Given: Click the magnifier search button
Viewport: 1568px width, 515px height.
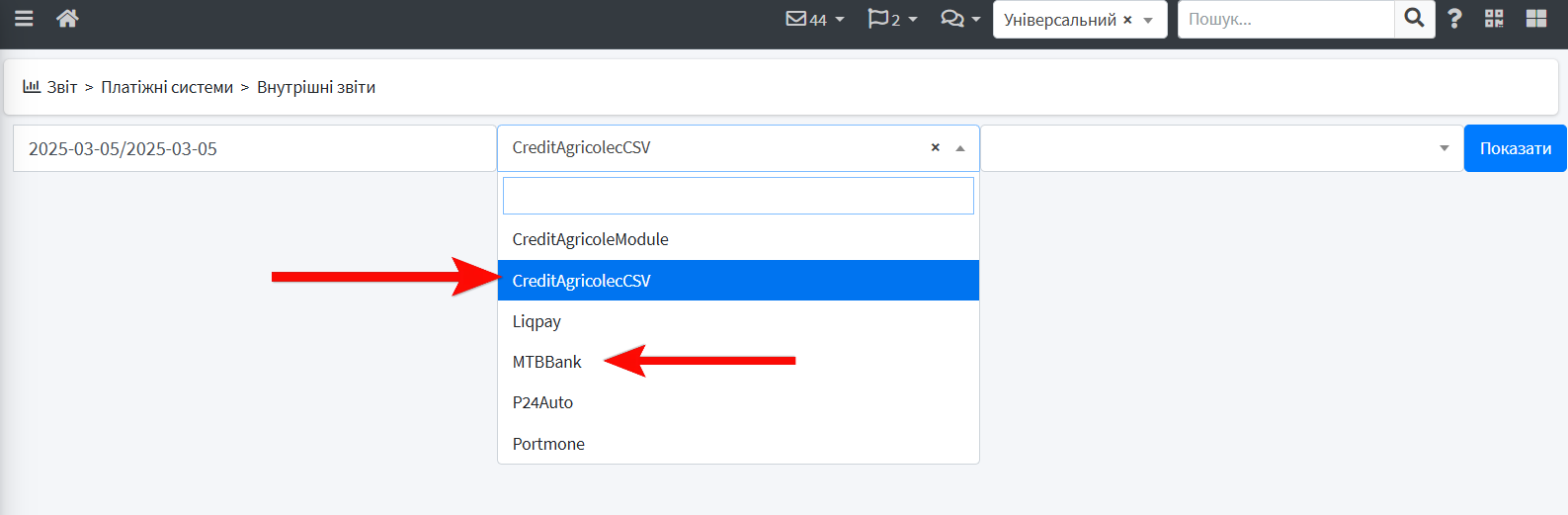Looking at the screenshot, I should pos(1415,19).
